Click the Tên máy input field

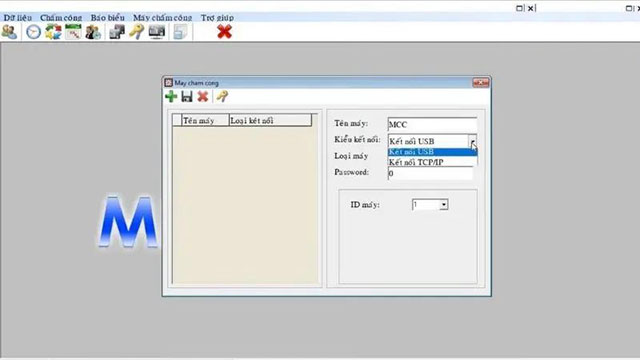[x=432, y=124]
